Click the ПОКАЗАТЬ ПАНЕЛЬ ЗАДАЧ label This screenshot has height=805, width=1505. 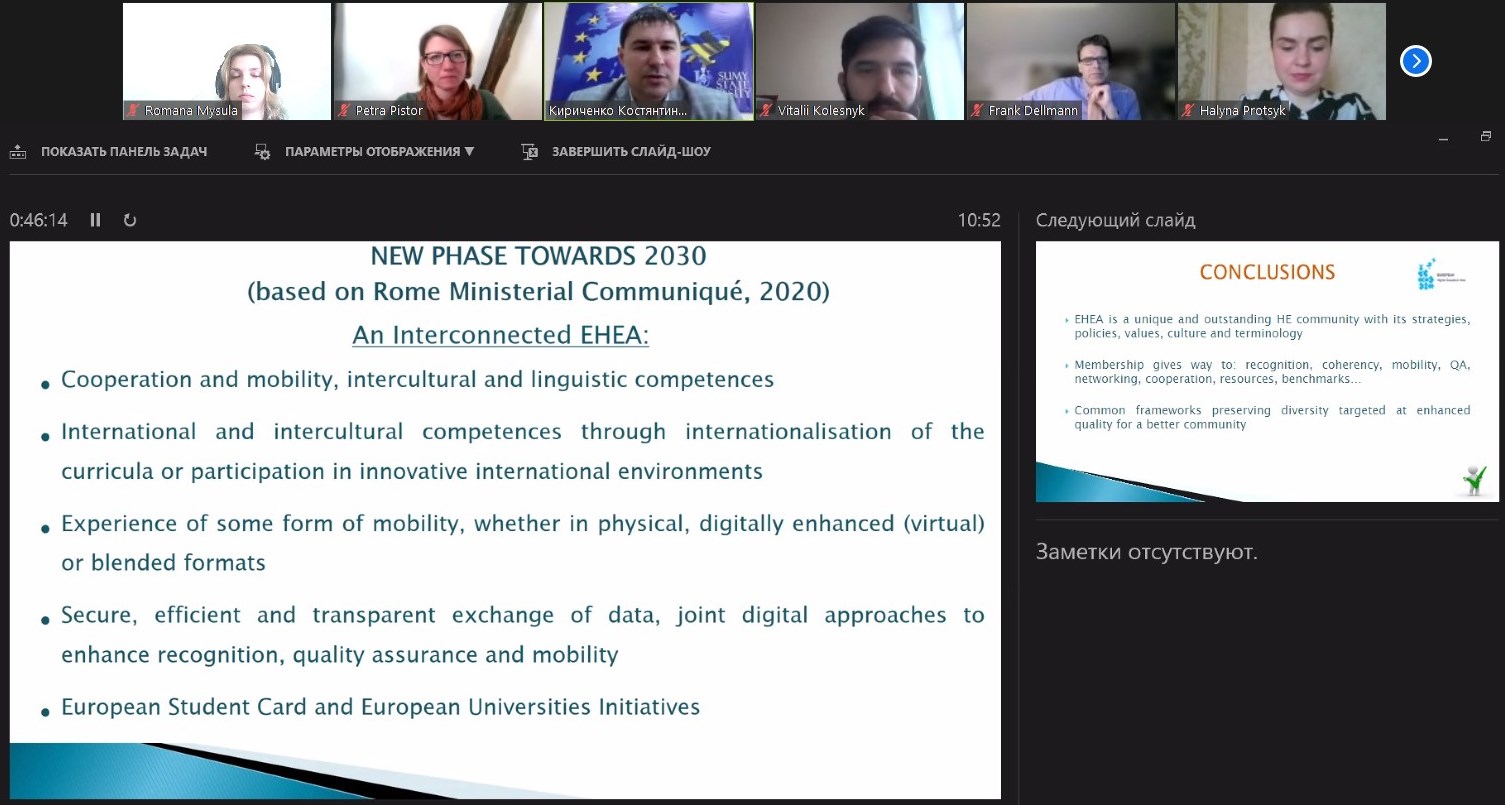pyautogui.click(x=124, y=152)
